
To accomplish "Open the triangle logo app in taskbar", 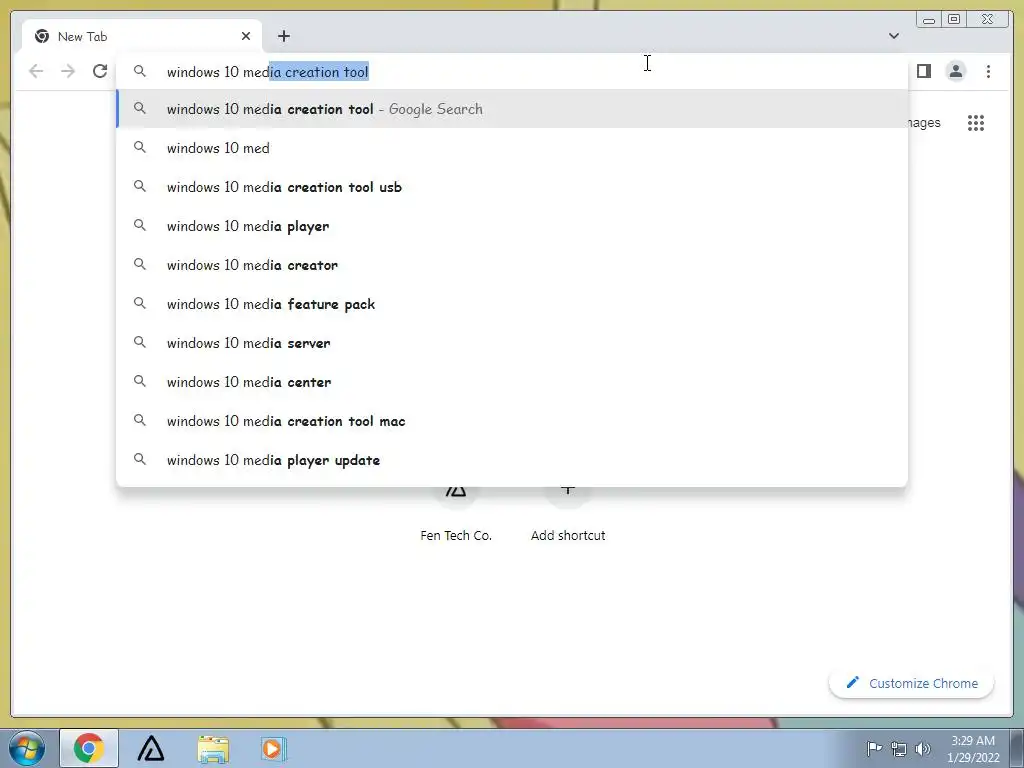I will (x=151, y=748).
